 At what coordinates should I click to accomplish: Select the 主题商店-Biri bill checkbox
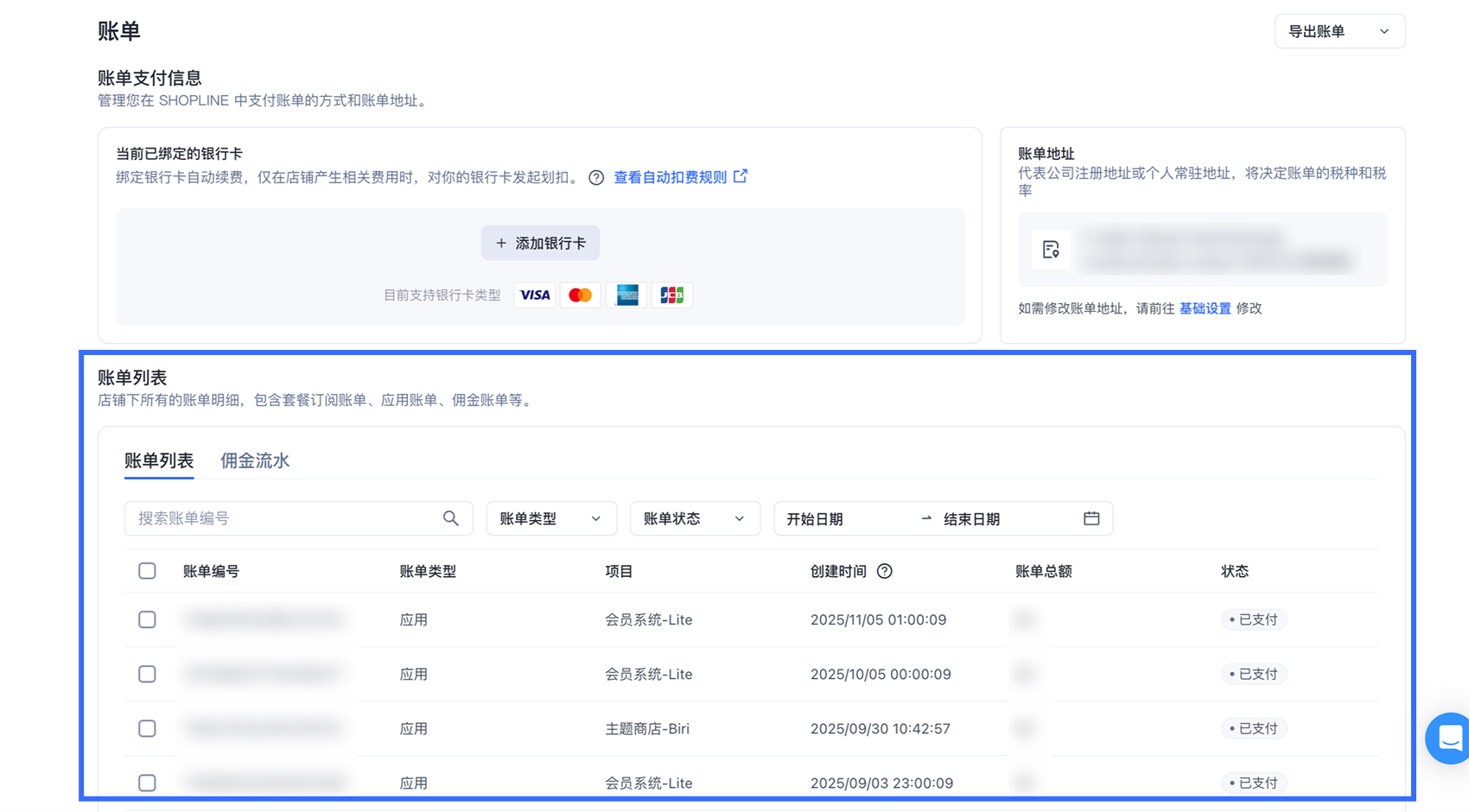tap(147, 728)
